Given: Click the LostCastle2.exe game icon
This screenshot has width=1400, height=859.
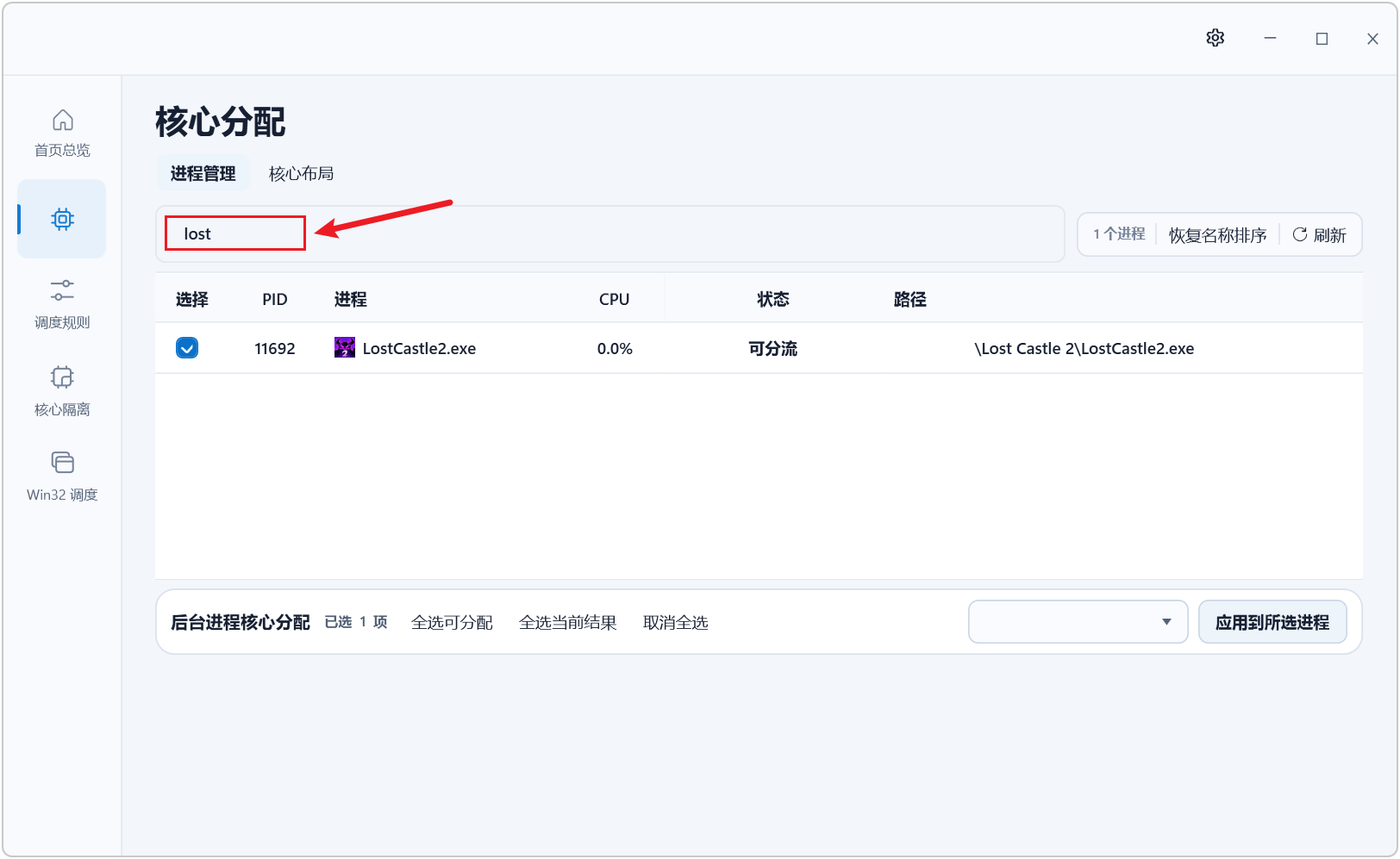Looking at the screenshot, I should tap(345, 348).
